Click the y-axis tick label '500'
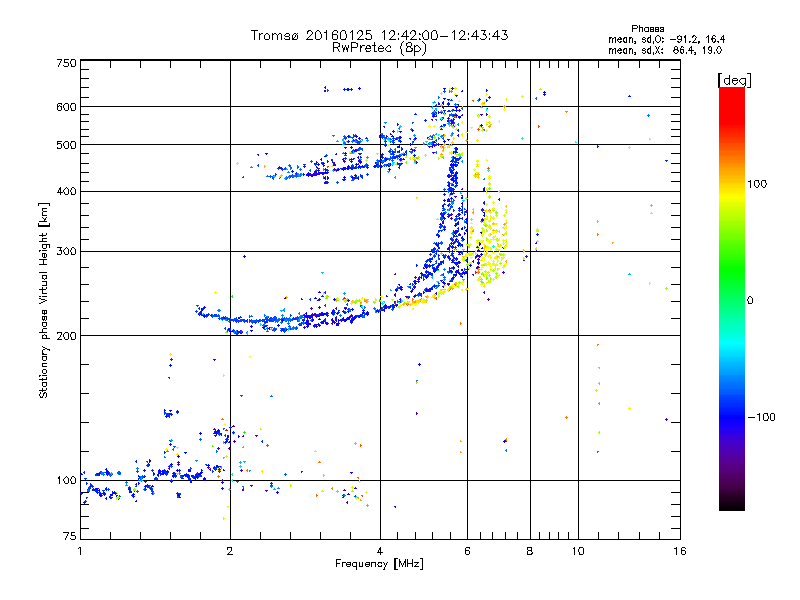The width and height of the screenshot is (800, 600). [67, 145]
